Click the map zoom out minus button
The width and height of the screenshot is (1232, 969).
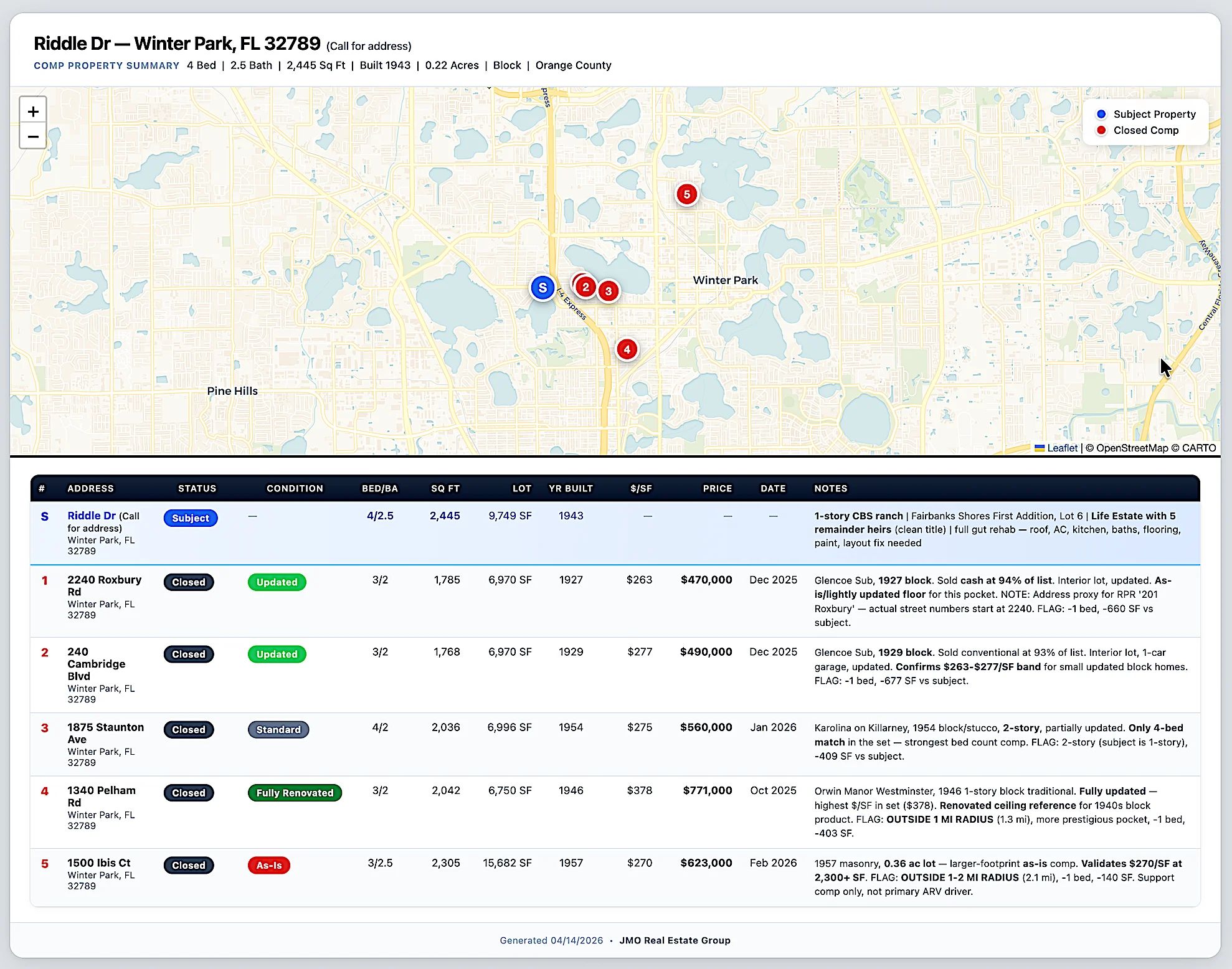click(x=33, y=136)
